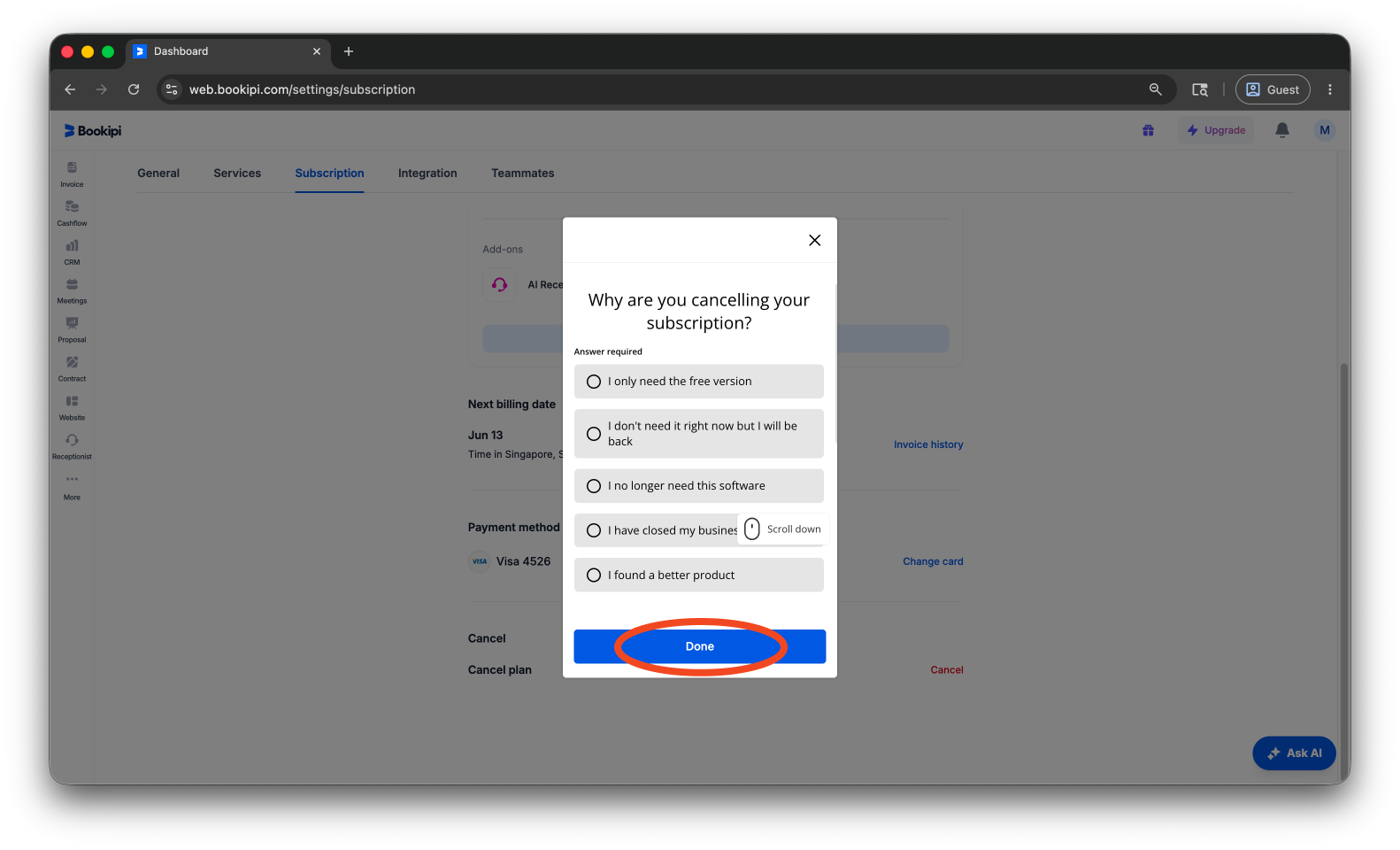Viewport: 1400px width, 850px height.
Task: Open the Contract sidebar icon
Action: pos(72,368)
